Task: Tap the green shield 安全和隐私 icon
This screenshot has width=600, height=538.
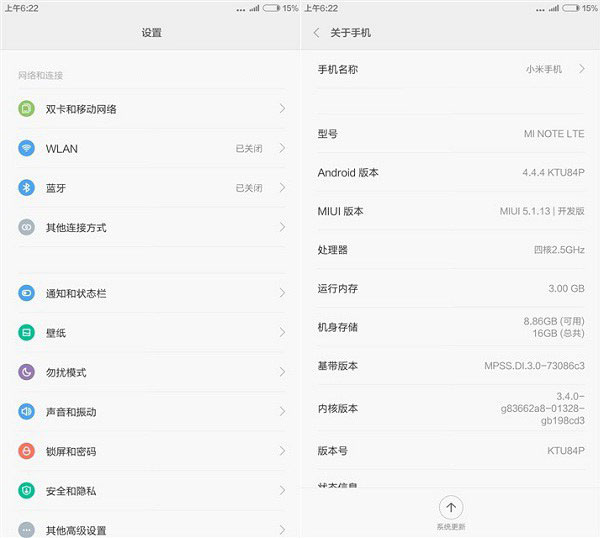Action: (x=26, y=490)
